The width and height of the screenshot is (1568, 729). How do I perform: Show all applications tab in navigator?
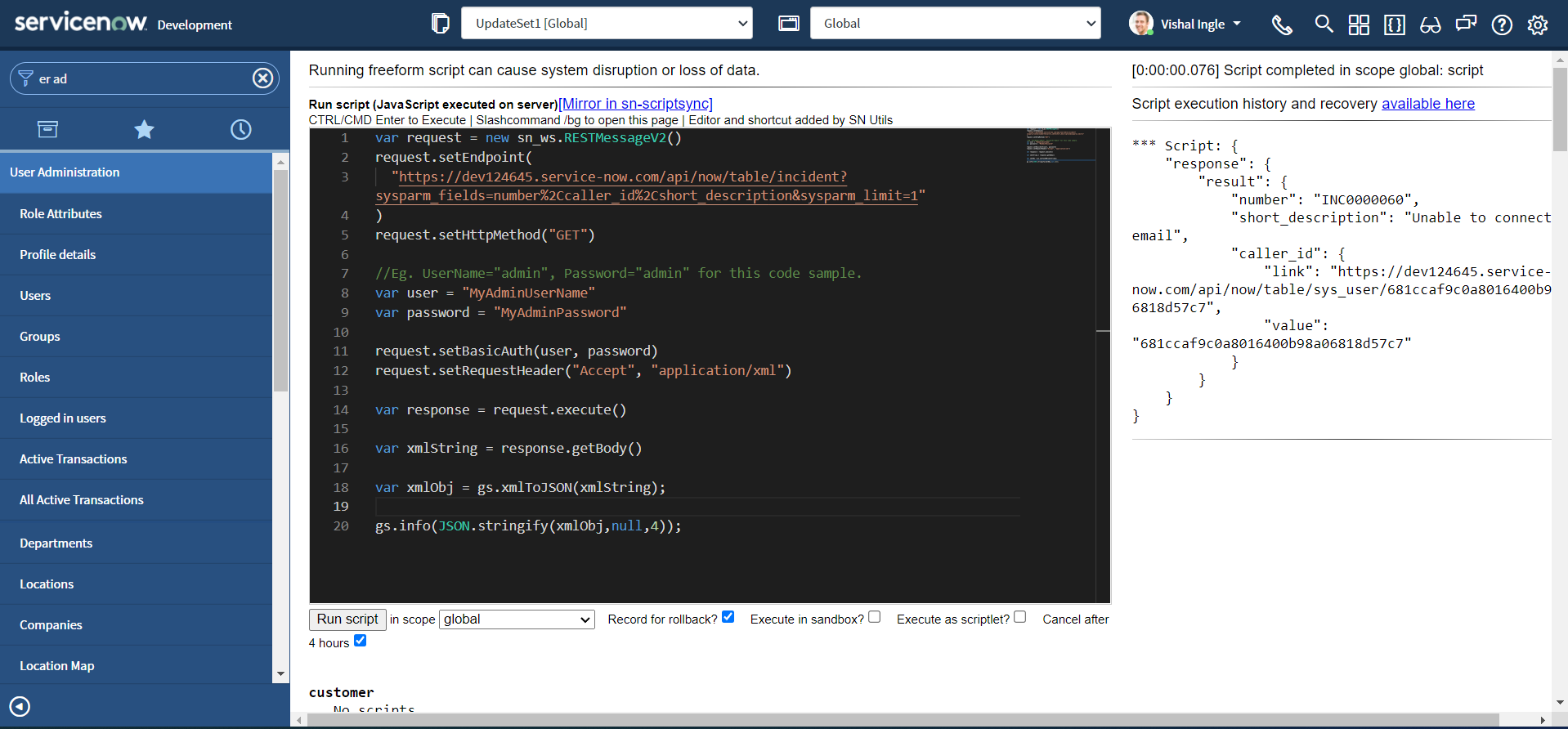click(48, 129)
